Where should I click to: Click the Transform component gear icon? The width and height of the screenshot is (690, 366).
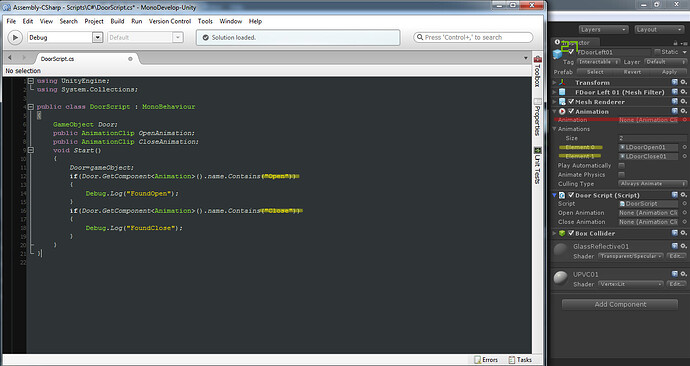(x=683, y=82)
